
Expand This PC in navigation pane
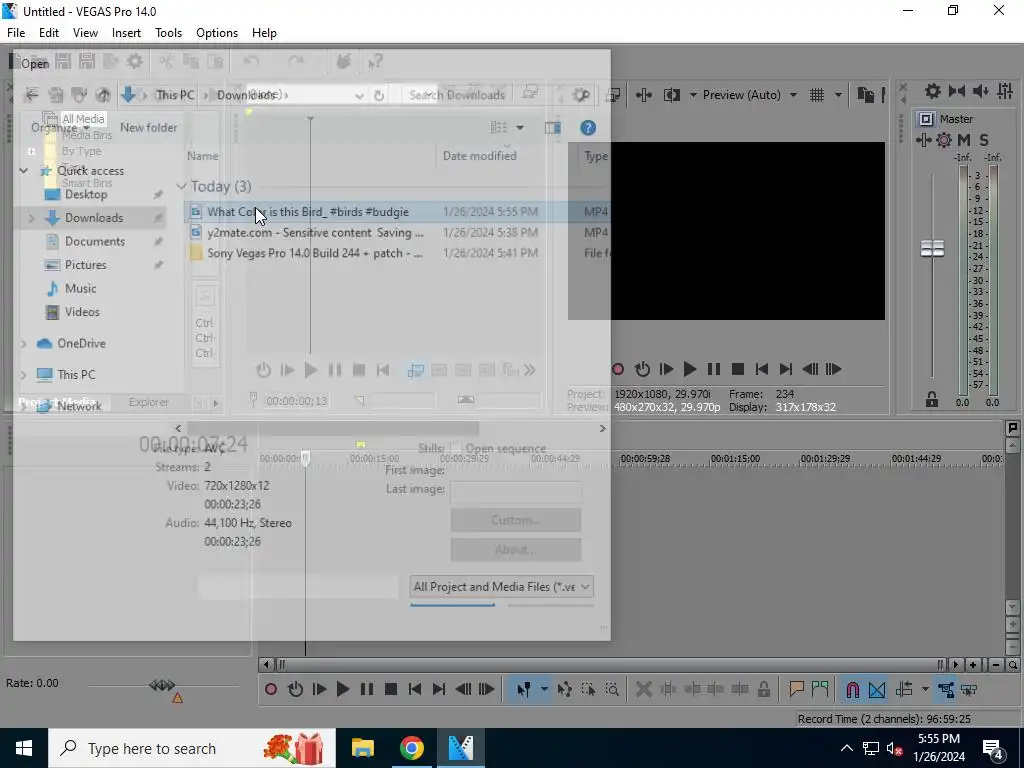tap(24, 375)
